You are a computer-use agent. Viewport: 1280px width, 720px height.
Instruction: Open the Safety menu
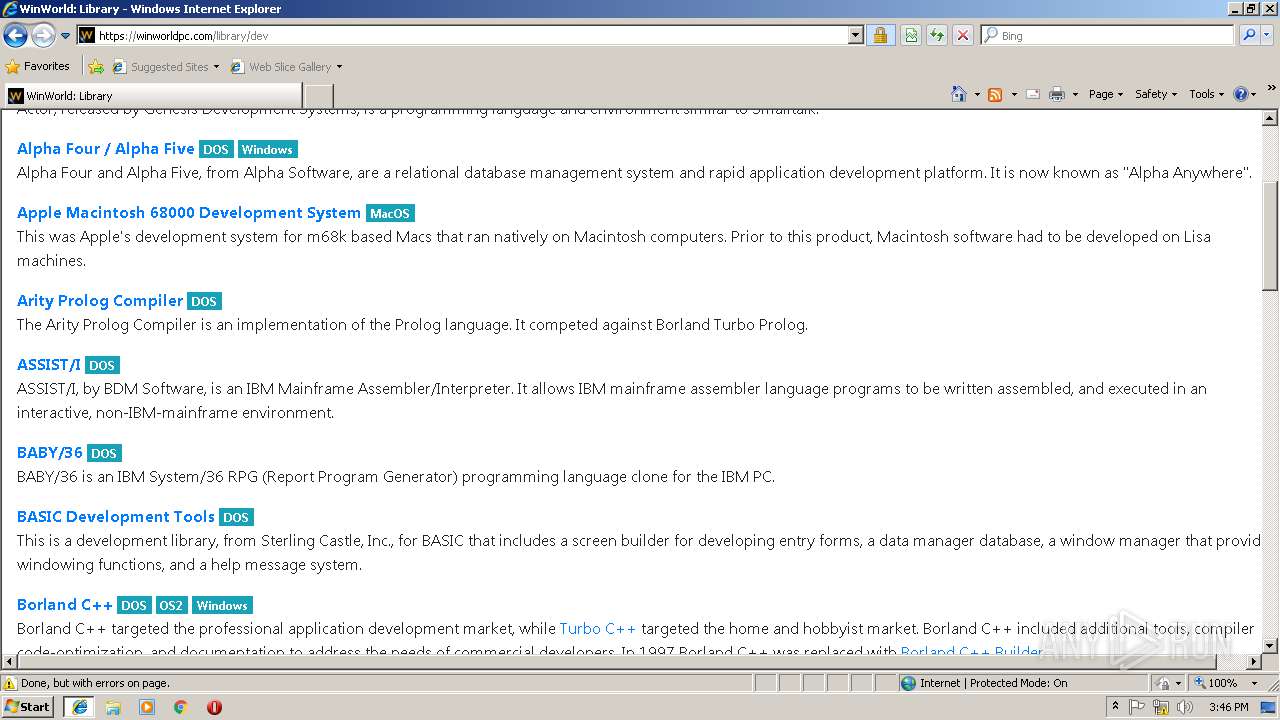pyautogui.click(x=1156, y=94)
